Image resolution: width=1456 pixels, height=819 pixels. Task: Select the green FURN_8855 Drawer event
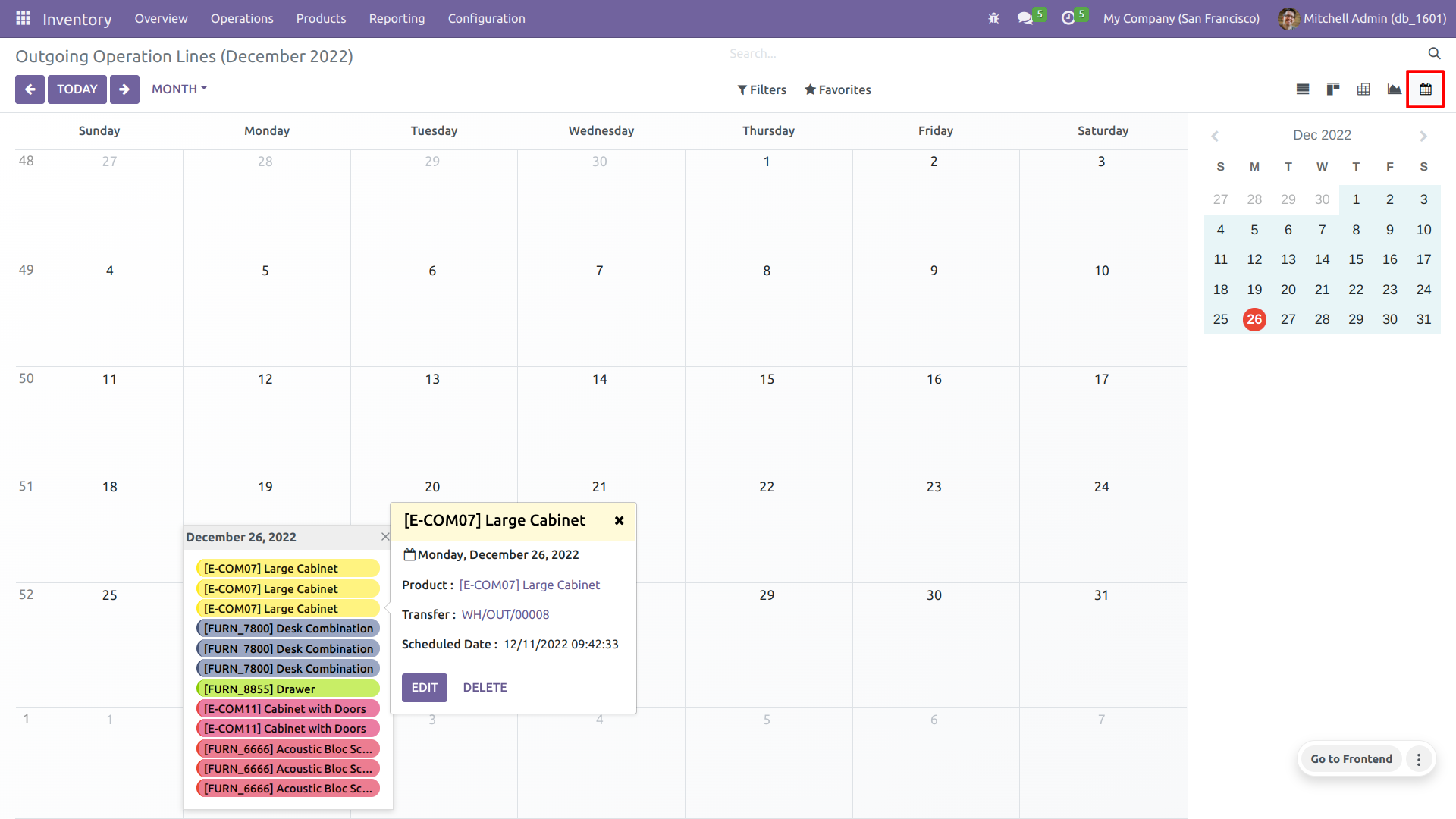click(x=287, y=689)
